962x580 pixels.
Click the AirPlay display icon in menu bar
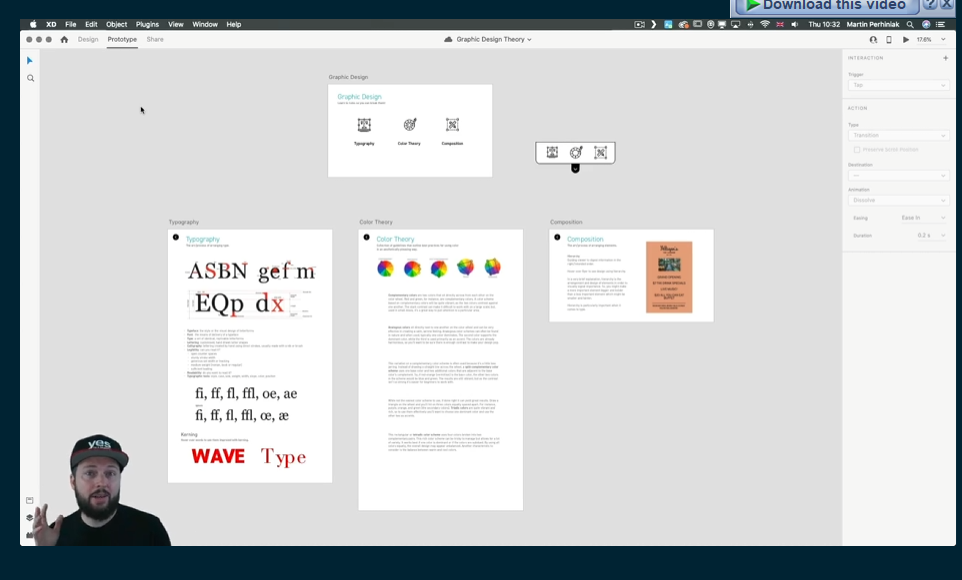[x=735, y=25]
